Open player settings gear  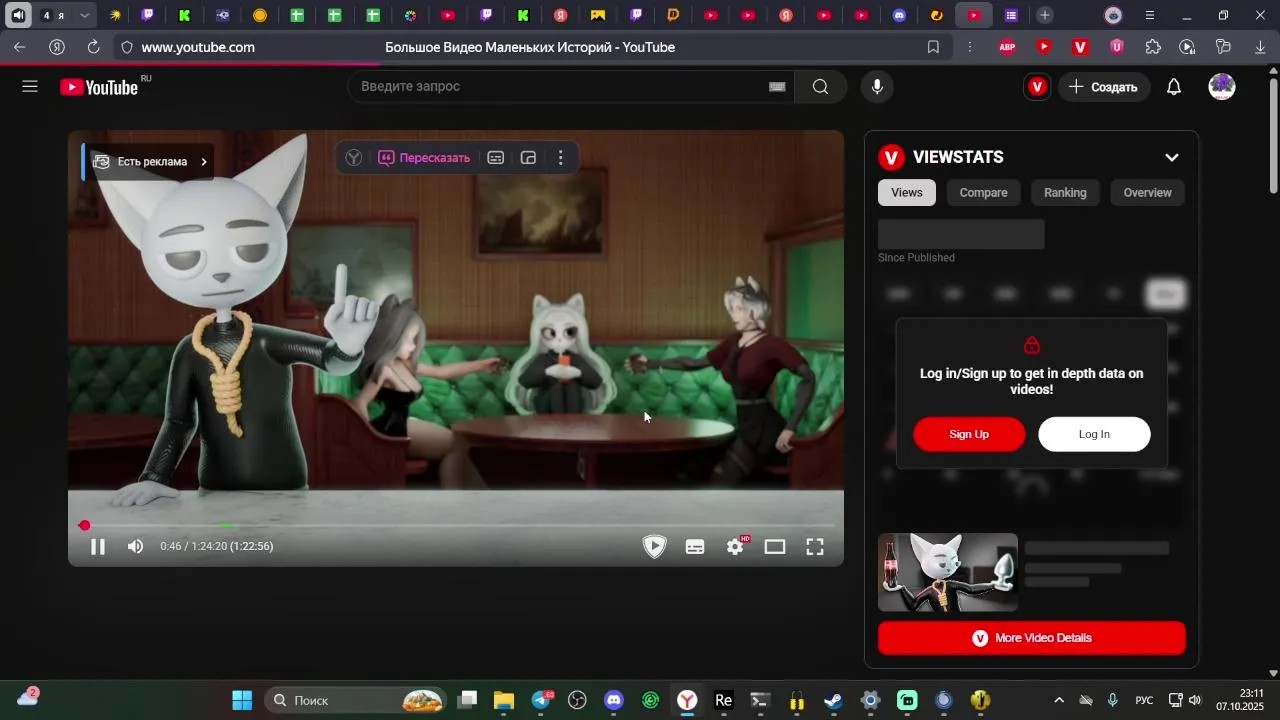click(x=736, y=546)
